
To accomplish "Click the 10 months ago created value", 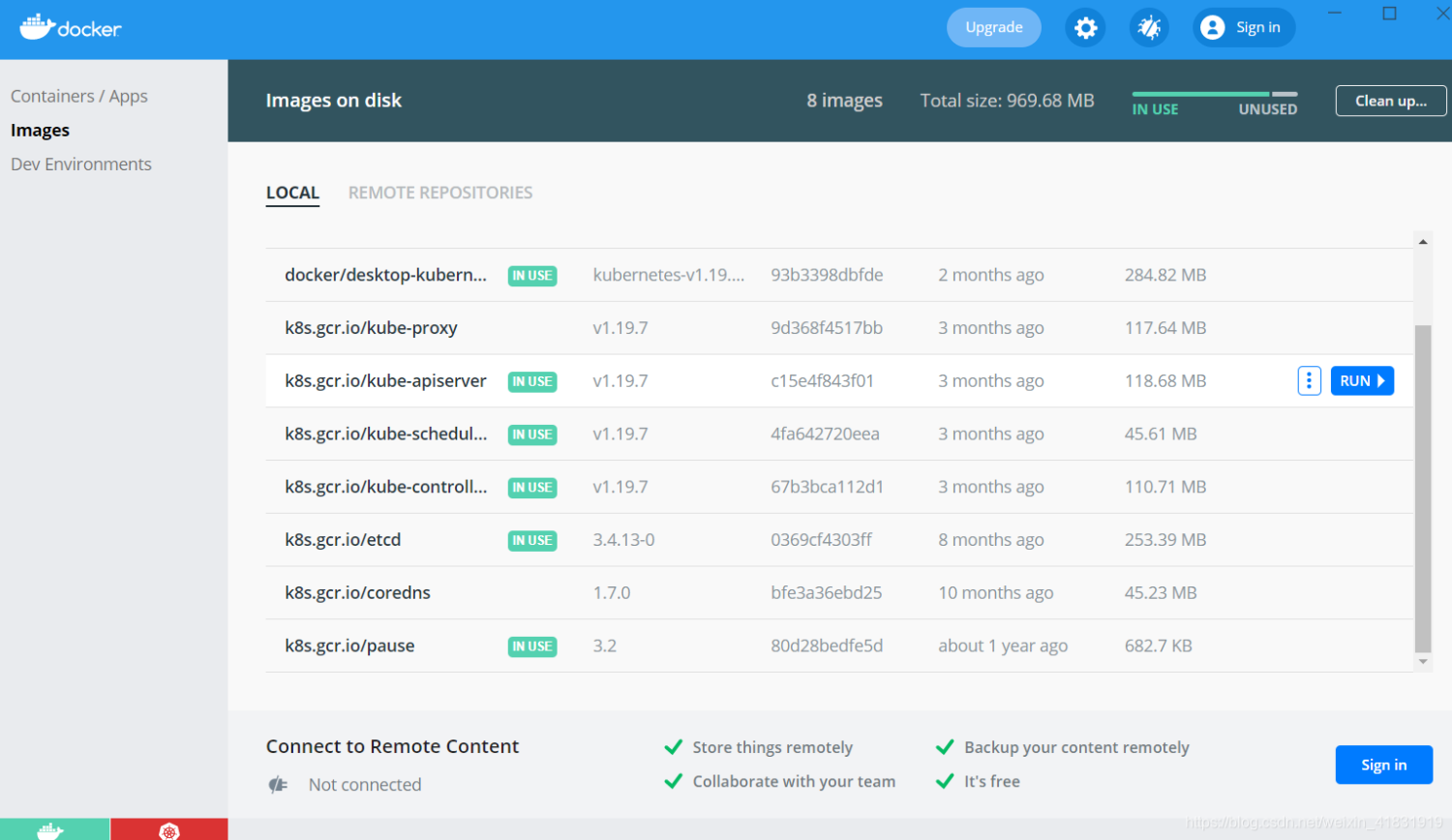I will click(996, 593).
